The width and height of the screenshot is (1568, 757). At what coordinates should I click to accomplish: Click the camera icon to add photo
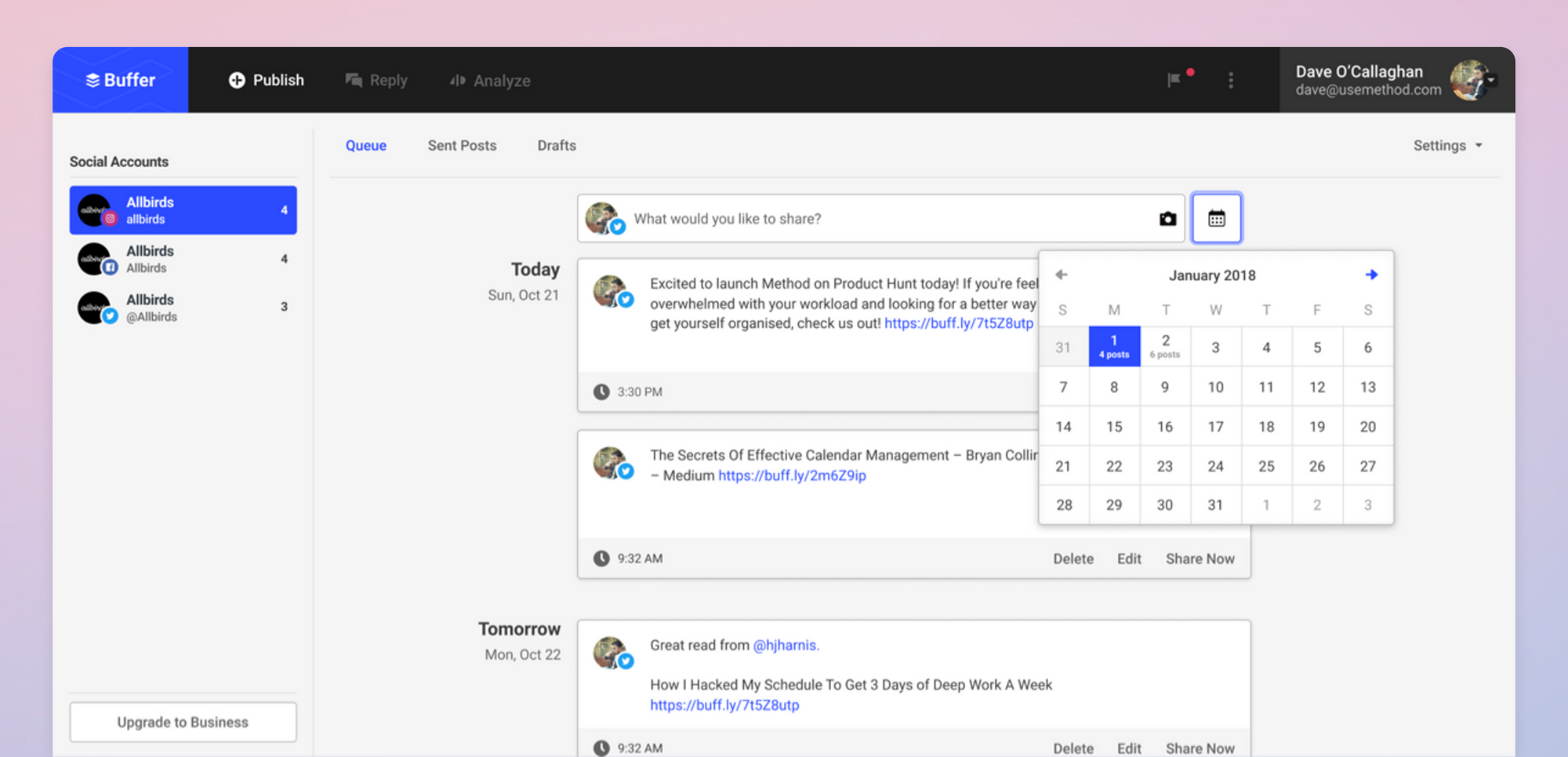pos(1167,219)
